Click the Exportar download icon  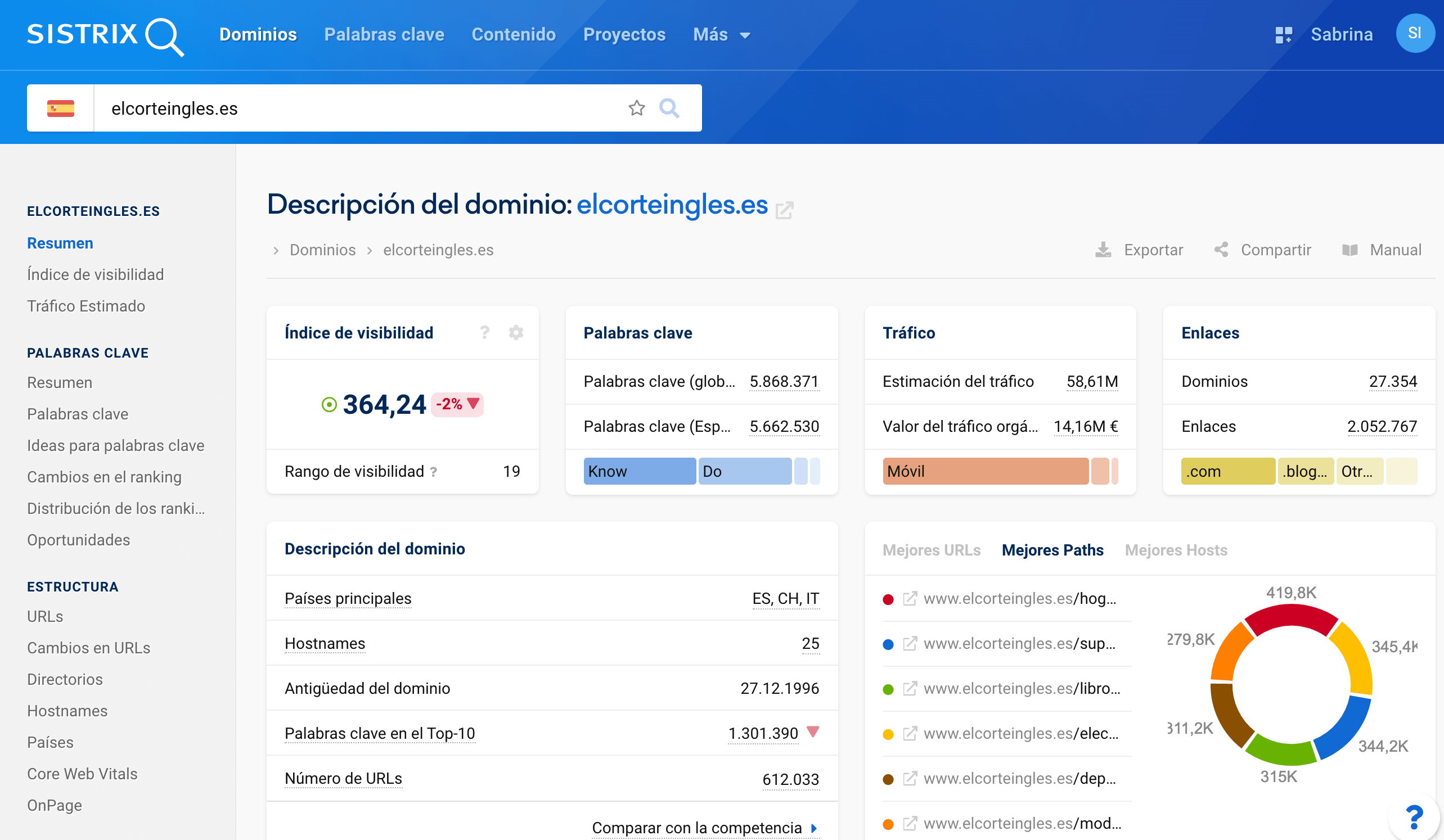coord(1103,250)
